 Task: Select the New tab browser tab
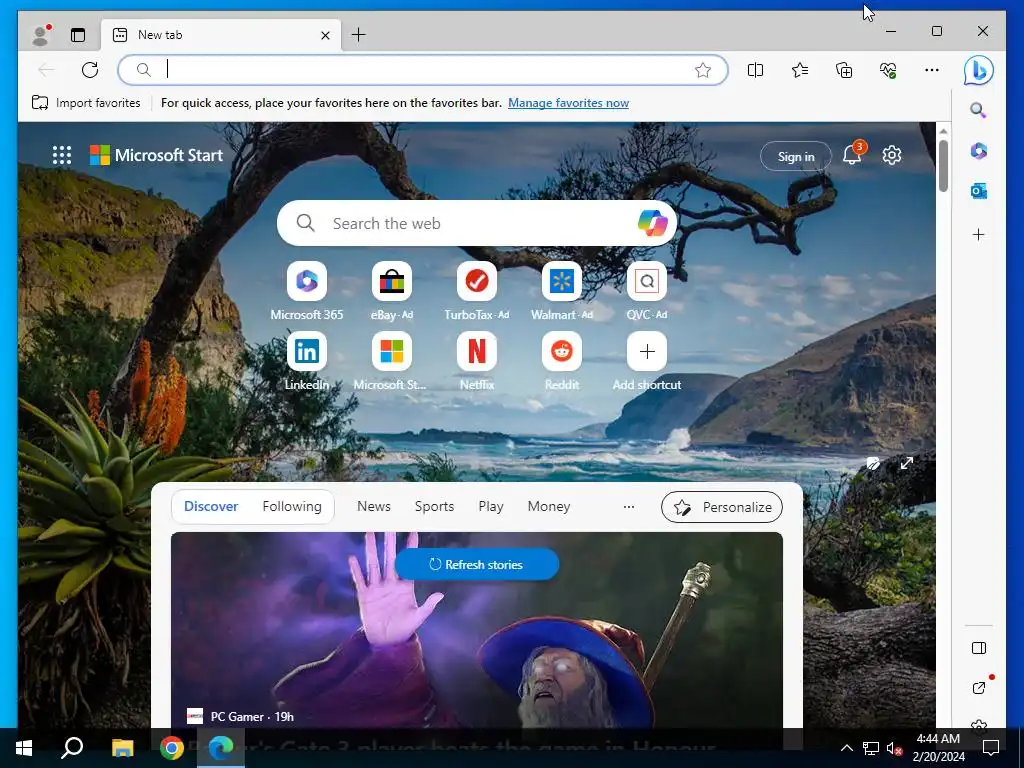click(221, 35)
